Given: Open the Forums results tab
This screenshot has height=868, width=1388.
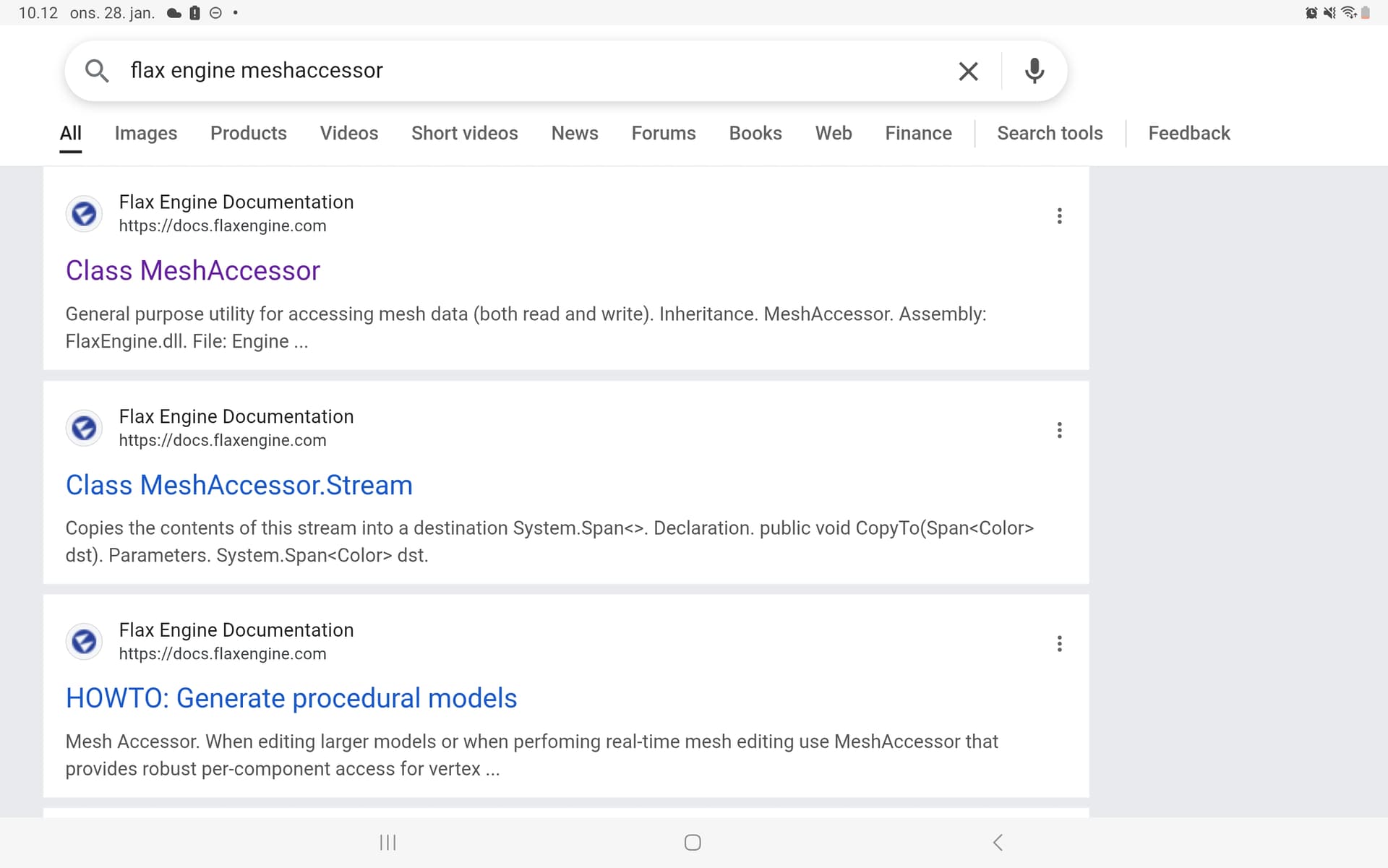Looking at the screenshot, I should (x=663, y=133).
